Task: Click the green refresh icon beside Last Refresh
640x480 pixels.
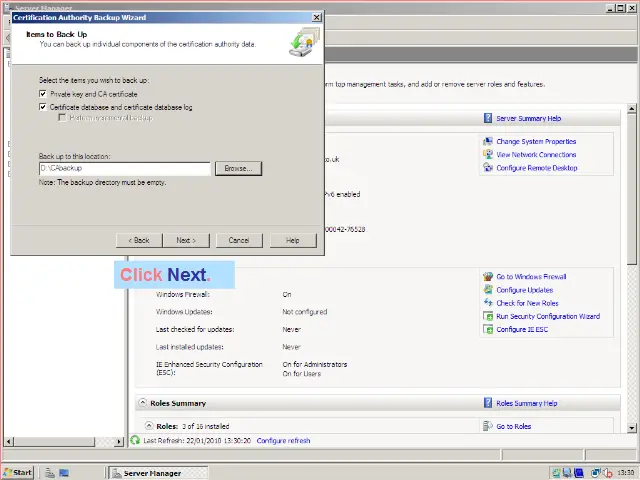Action: point(135,440)
